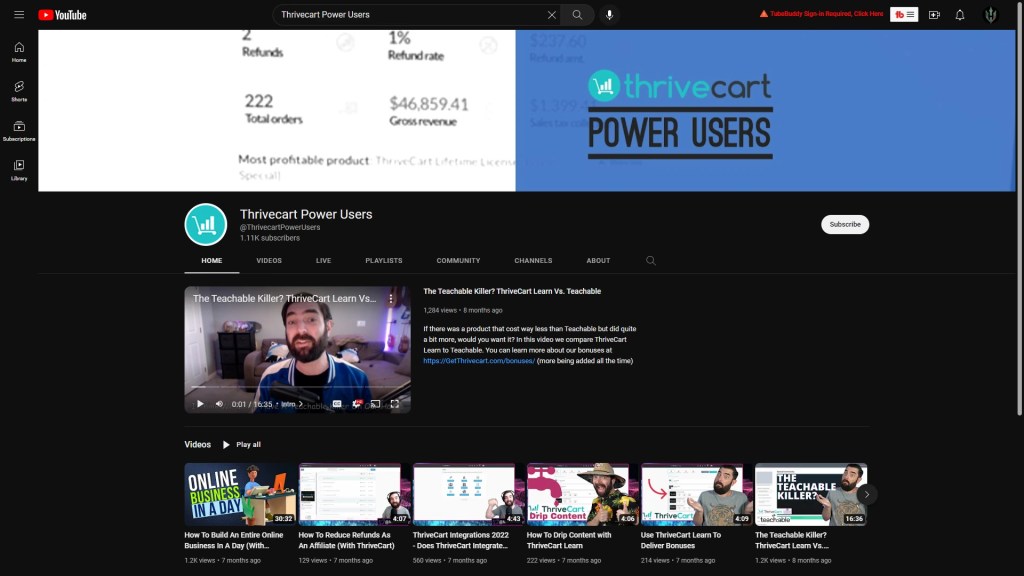Go to Shorts in sidebar

(19, 91)
